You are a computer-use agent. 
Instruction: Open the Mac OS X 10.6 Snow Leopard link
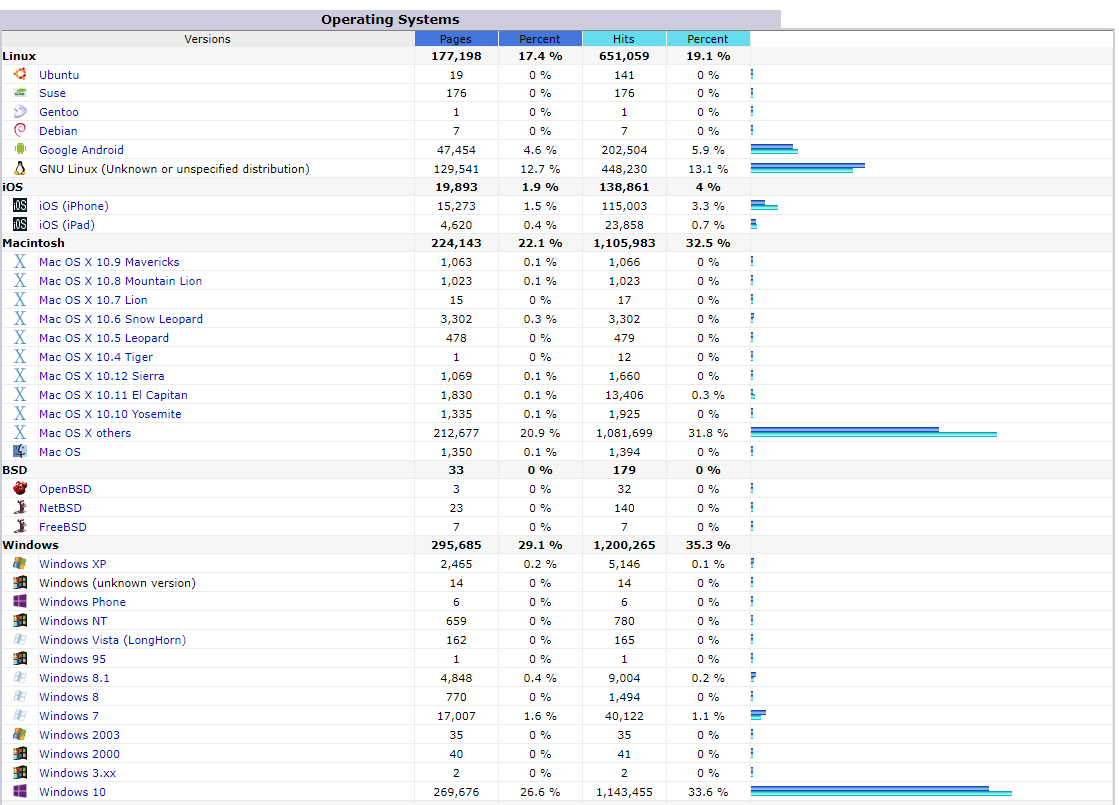(121, 319)
